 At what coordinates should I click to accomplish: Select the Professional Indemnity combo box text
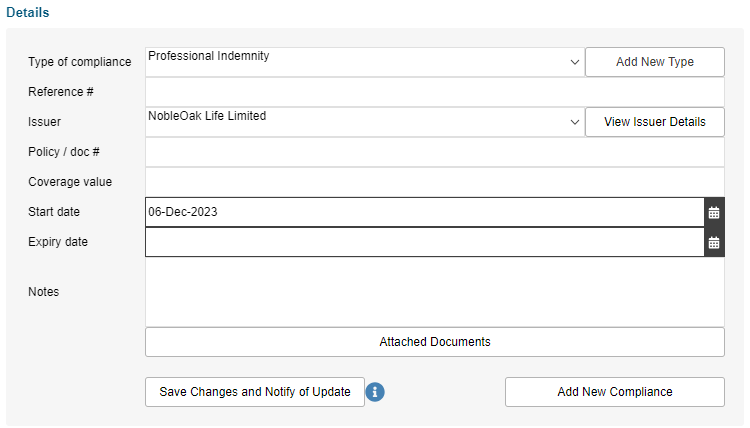[x=209, y=56]
